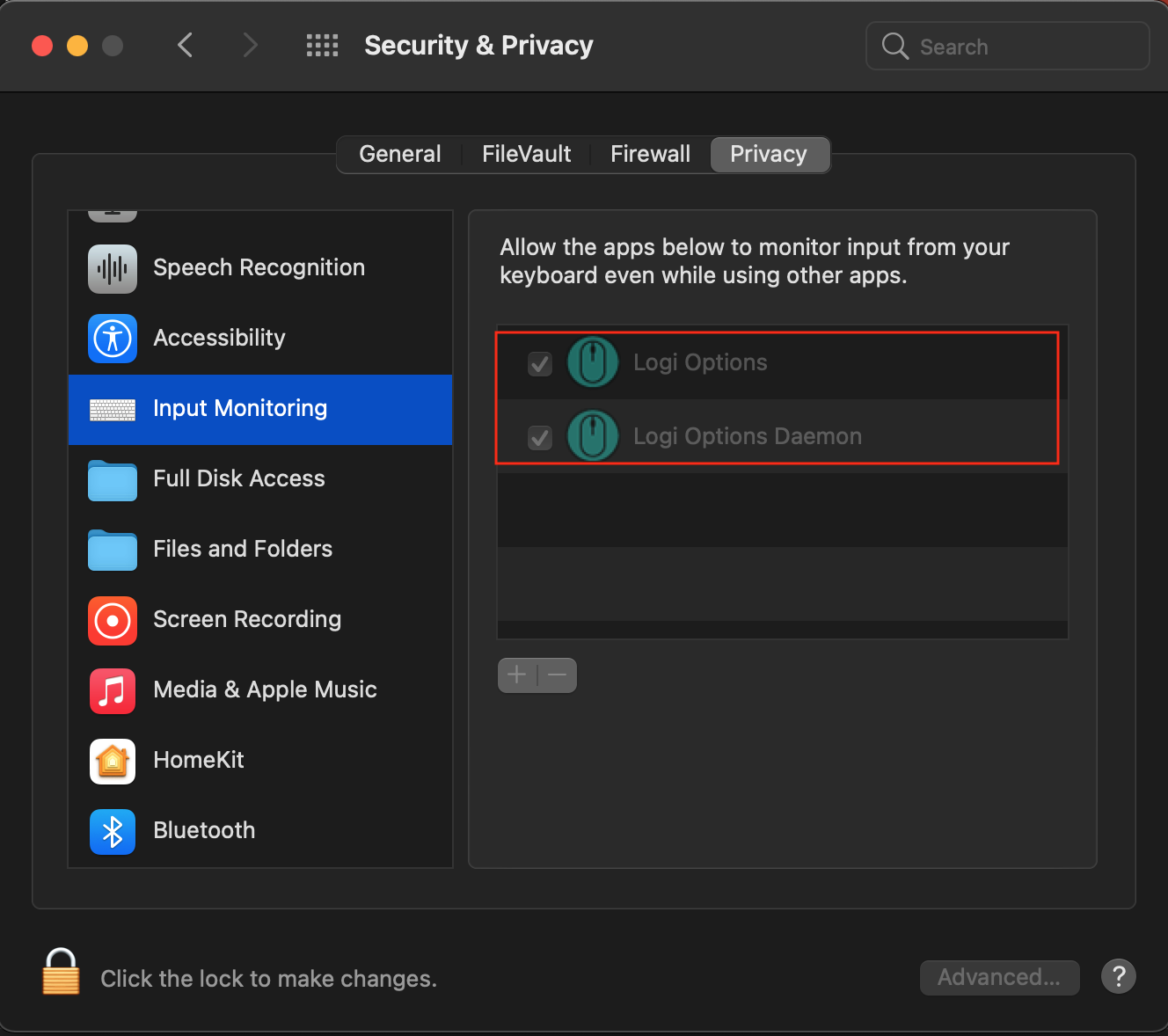1168x1036 pixels.
Task: Click the Input Monitoring keyboard icon
Action: (113, 410)
